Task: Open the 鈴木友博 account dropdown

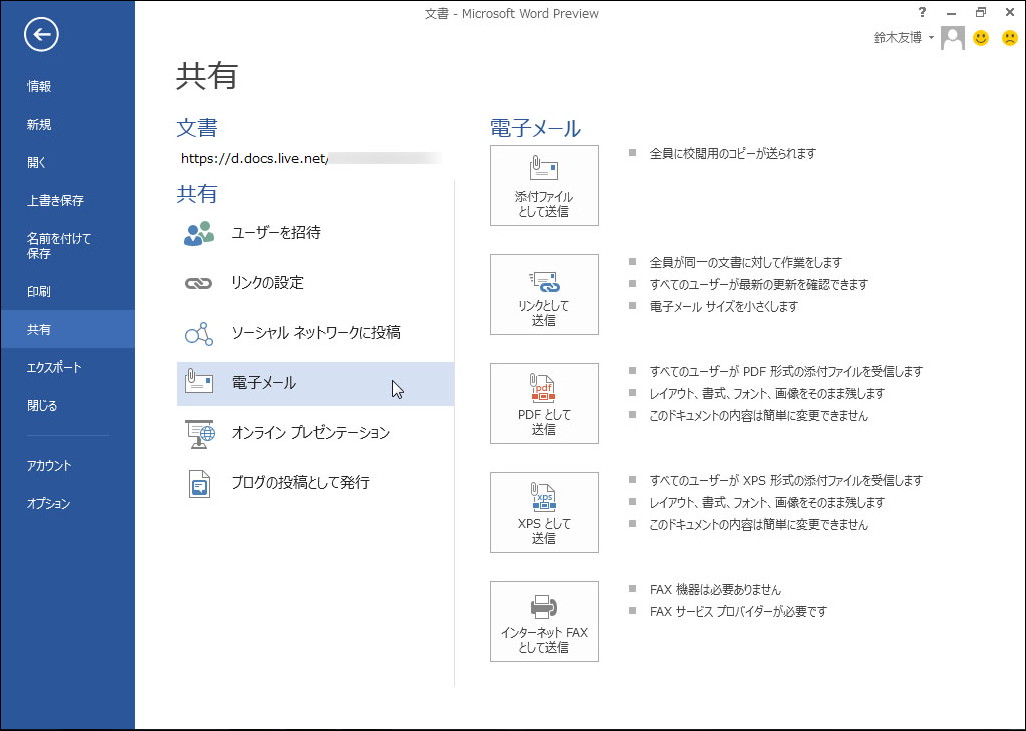Action: 904,38
